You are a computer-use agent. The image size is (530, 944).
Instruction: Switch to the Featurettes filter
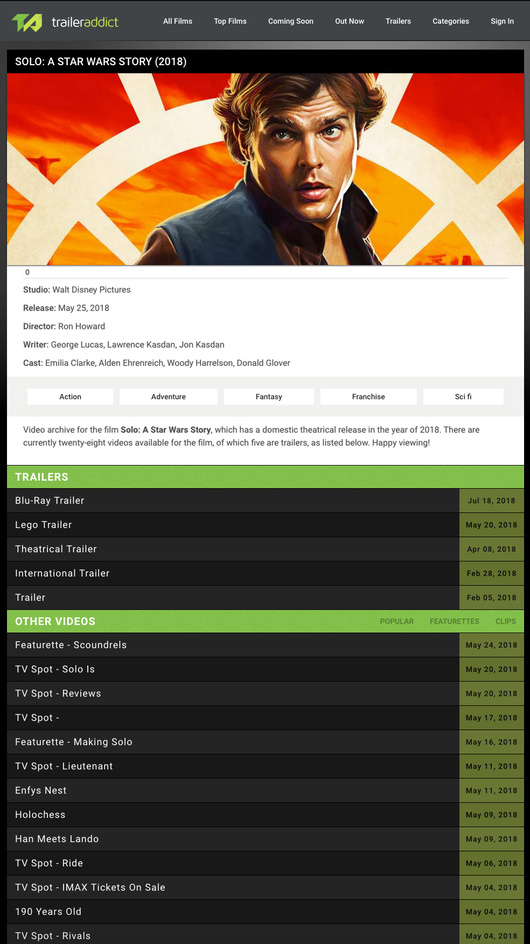[454, 621]
